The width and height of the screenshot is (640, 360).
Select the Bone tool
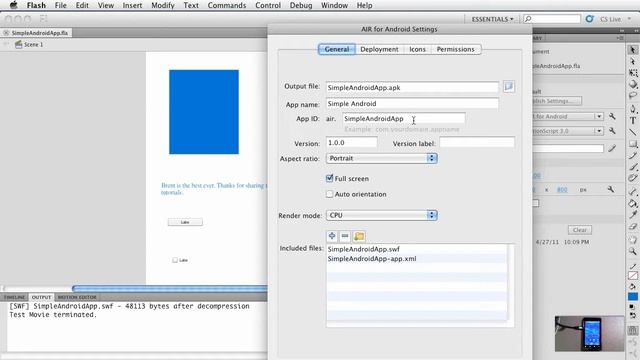tap(633, 191)
